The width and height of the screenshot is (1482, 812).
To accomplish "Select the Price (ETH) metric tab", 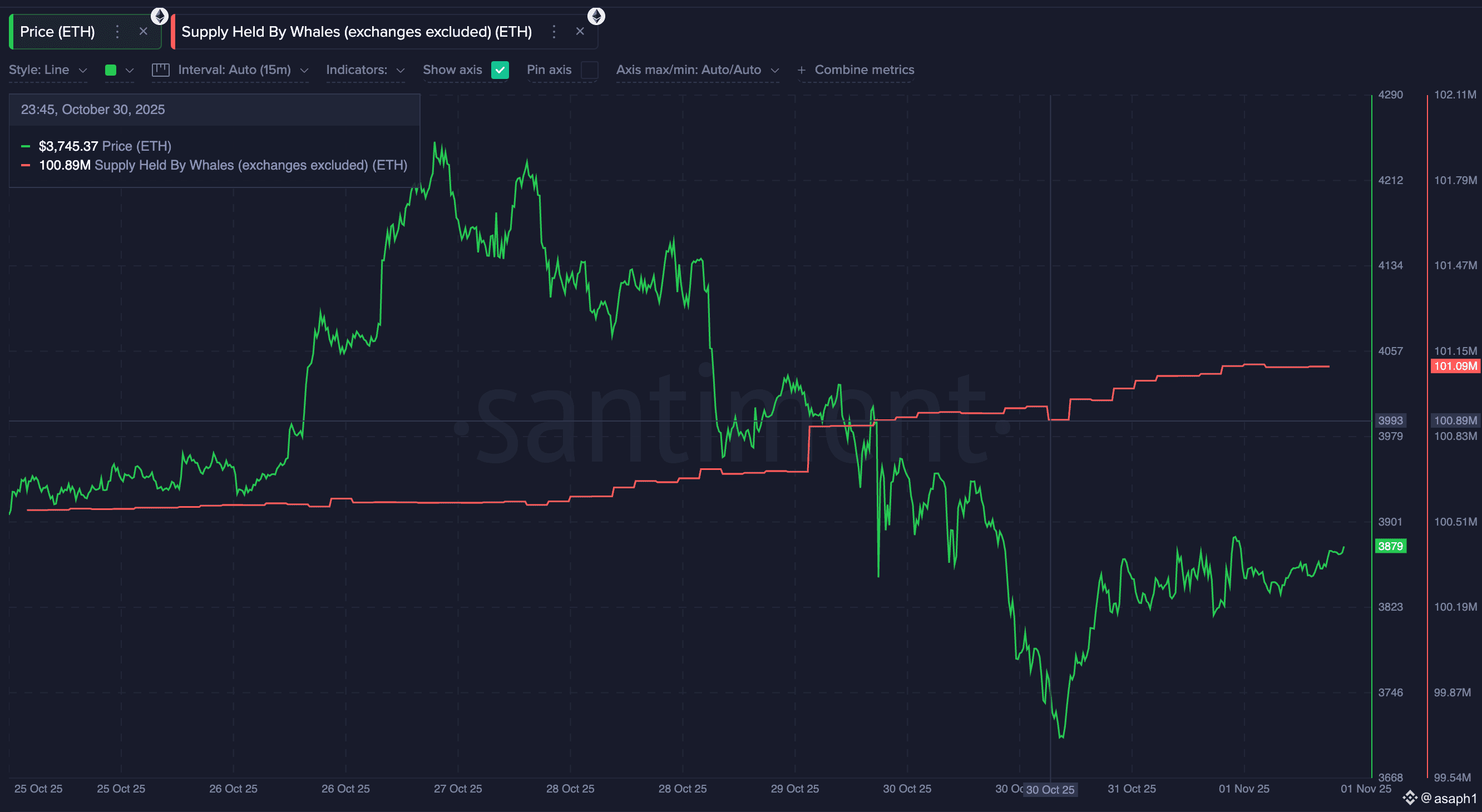I will (57, 32).
